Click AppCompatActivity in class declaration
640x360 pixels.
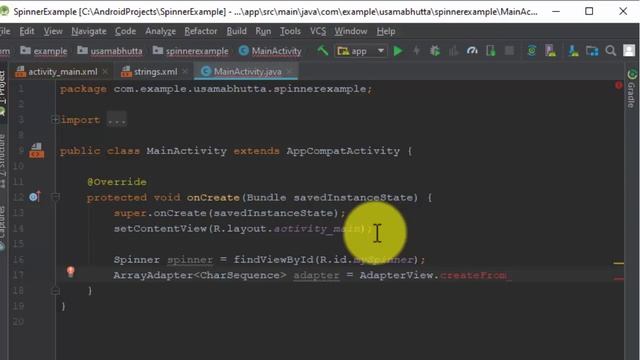(x=343, y=151)
